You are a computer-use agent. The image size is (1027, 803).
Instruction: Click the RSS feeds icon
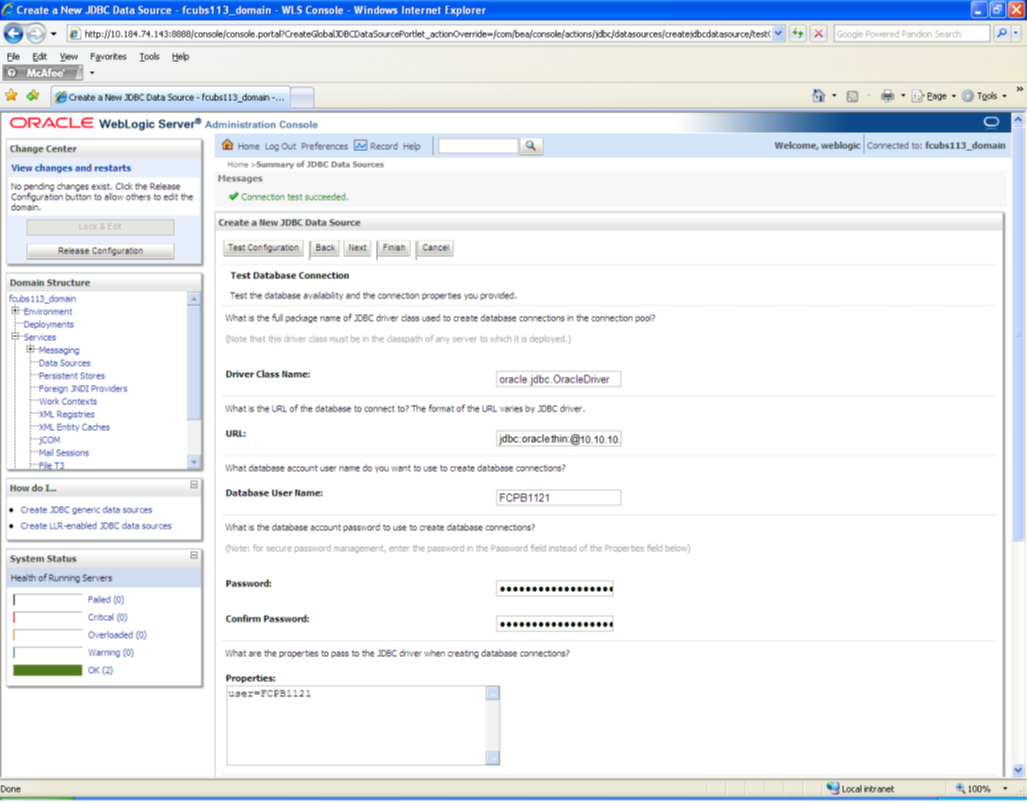tap(852, 96)
